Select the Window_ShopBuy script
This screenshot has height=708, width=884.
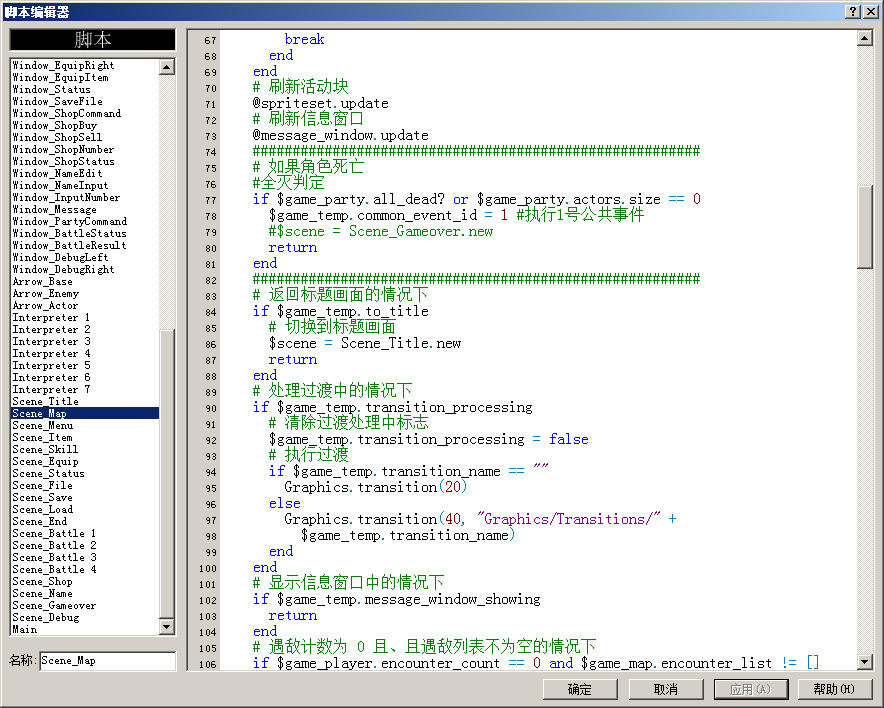pos(85,126)
